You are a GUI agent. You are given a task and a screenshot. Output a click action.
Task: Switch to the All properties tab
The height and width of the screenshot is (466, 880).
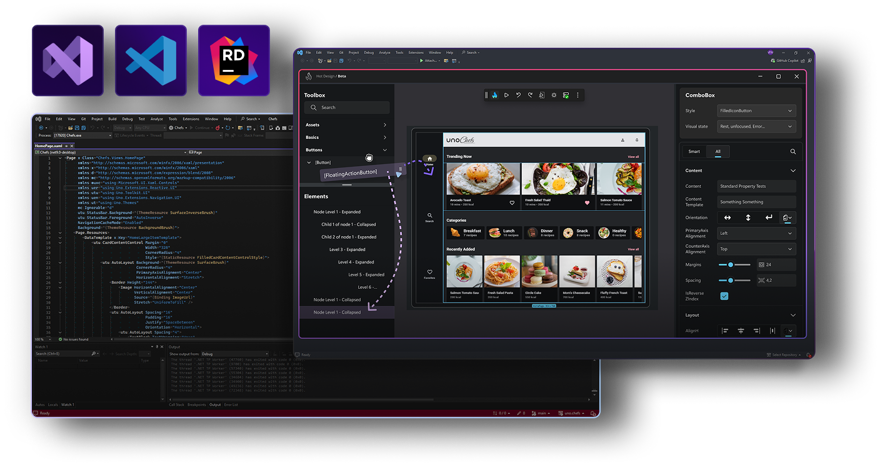(x=717, y=152)
